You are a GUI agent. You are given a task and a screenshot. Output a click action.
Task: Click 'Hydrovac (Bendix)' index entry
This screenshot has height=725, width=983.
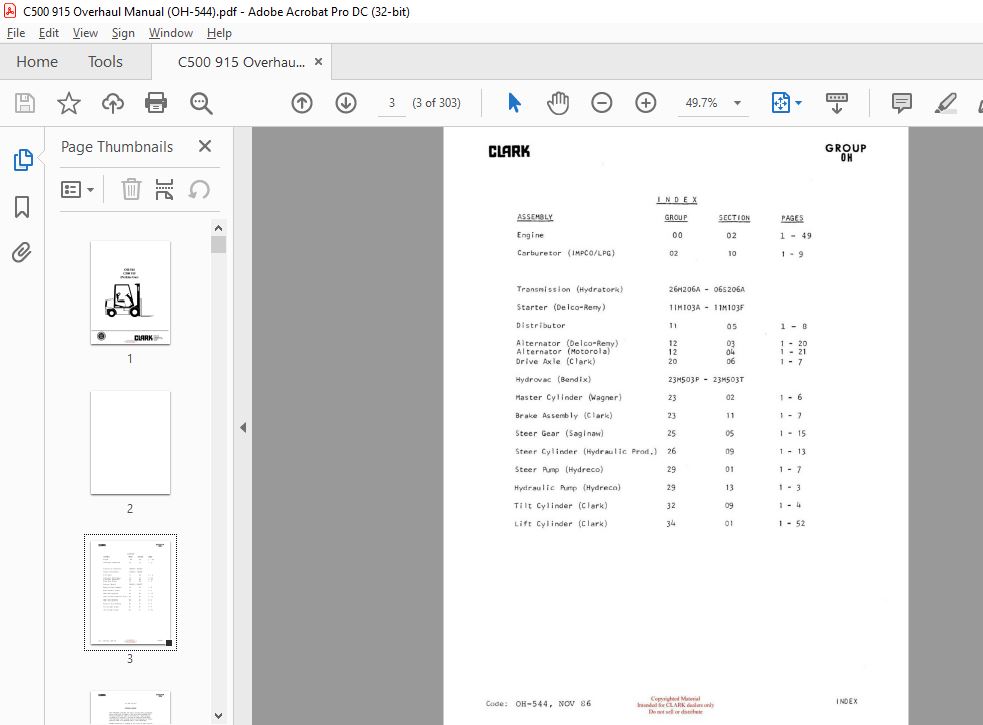pos(553,379)
